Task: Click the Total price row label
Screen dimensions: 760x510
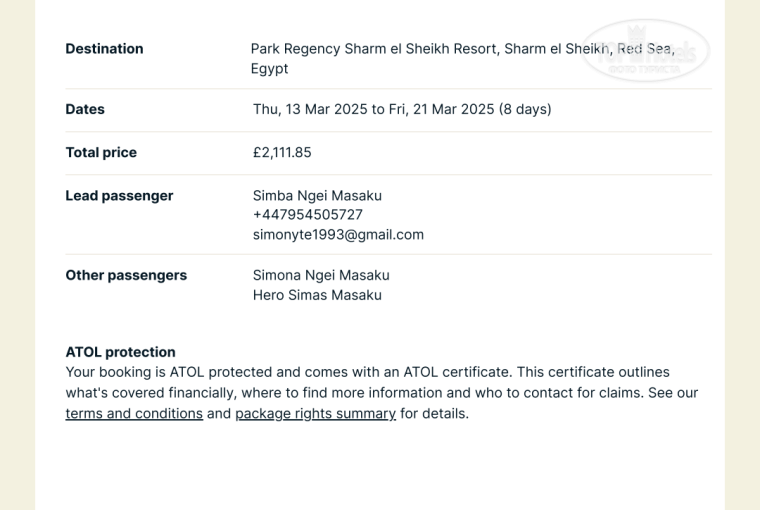Action: point(101,152)
